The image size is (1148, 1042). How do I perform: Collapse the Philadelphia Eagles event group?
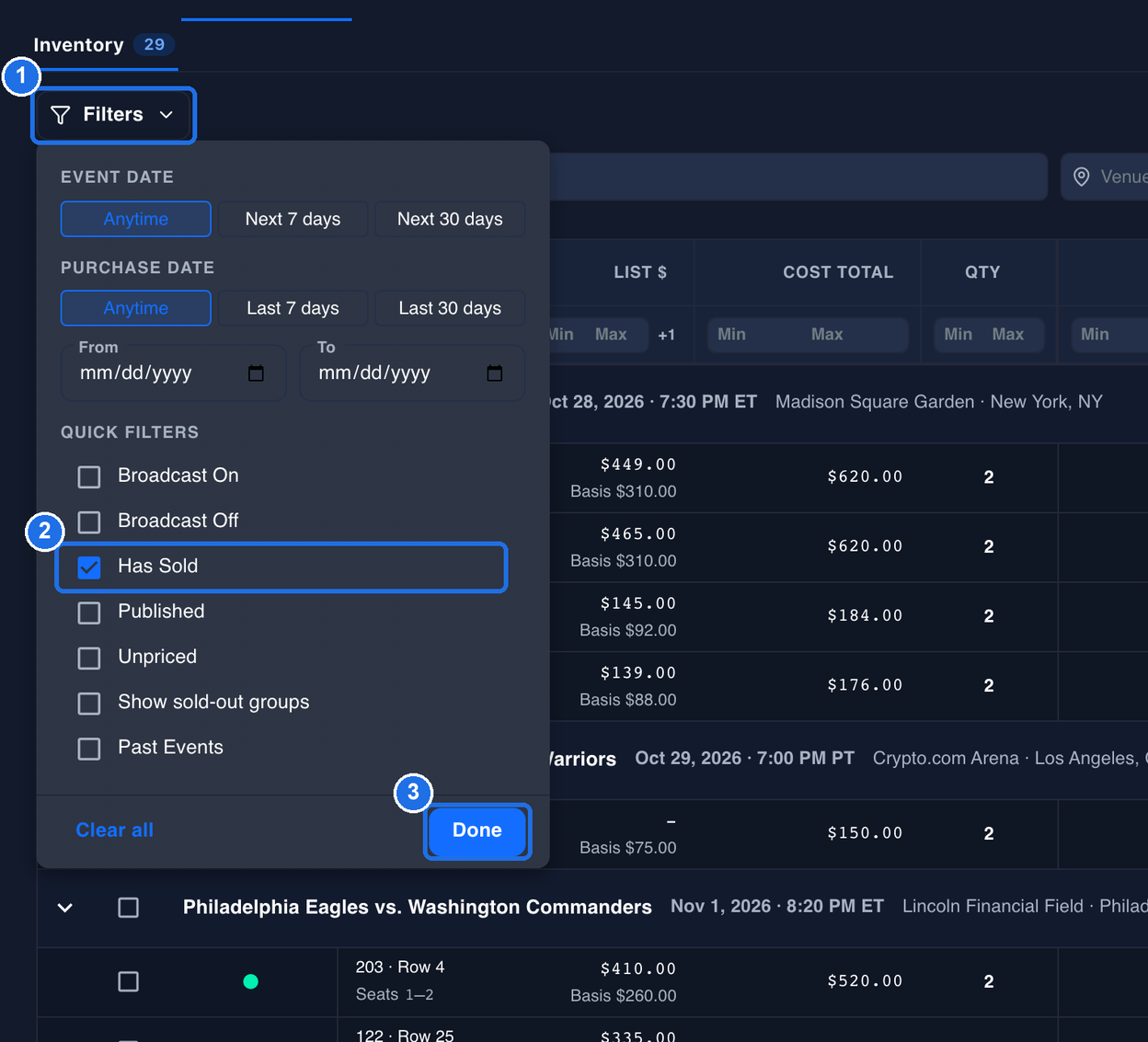tap(65, 908)
